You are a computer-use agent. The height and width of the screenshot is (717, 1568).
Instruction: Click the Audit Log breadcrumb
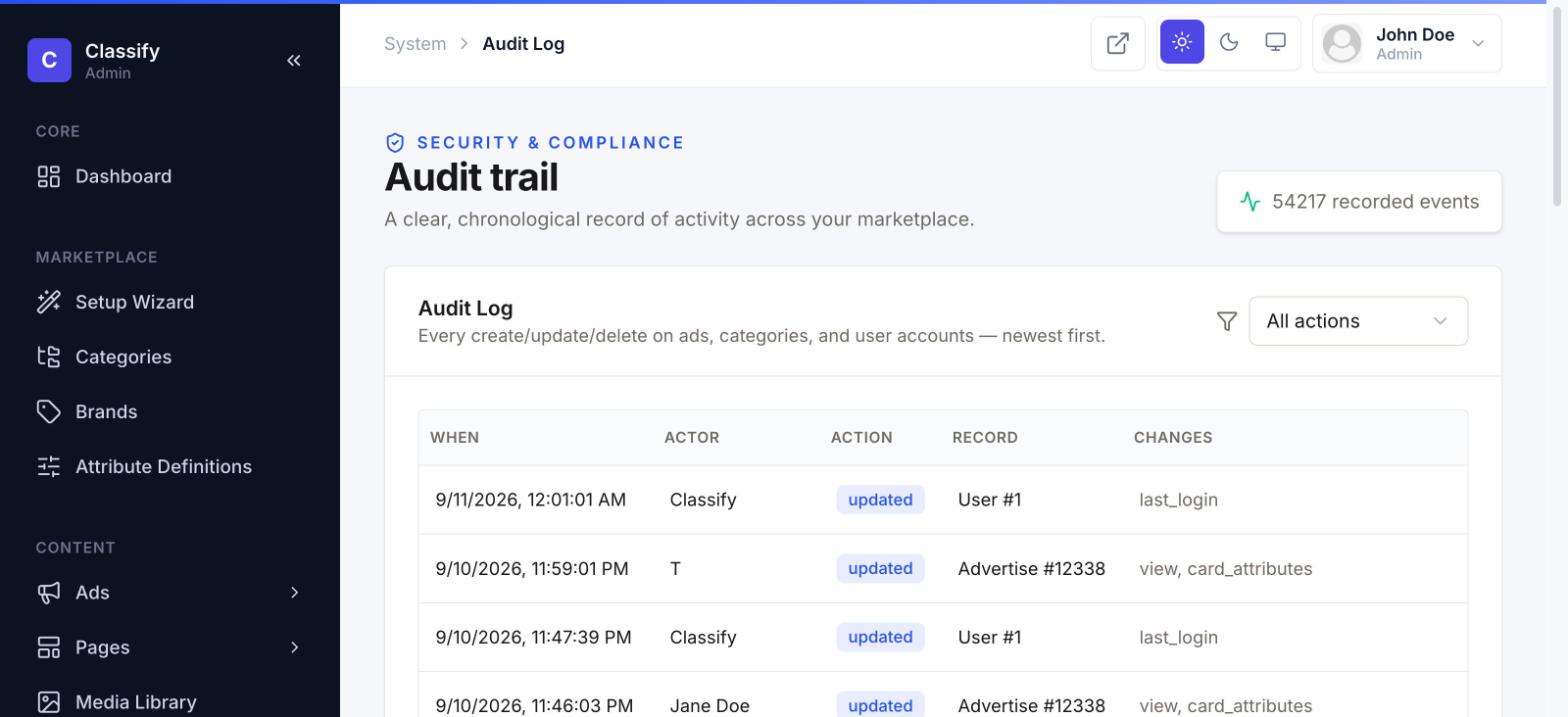(x=523, y=44)
